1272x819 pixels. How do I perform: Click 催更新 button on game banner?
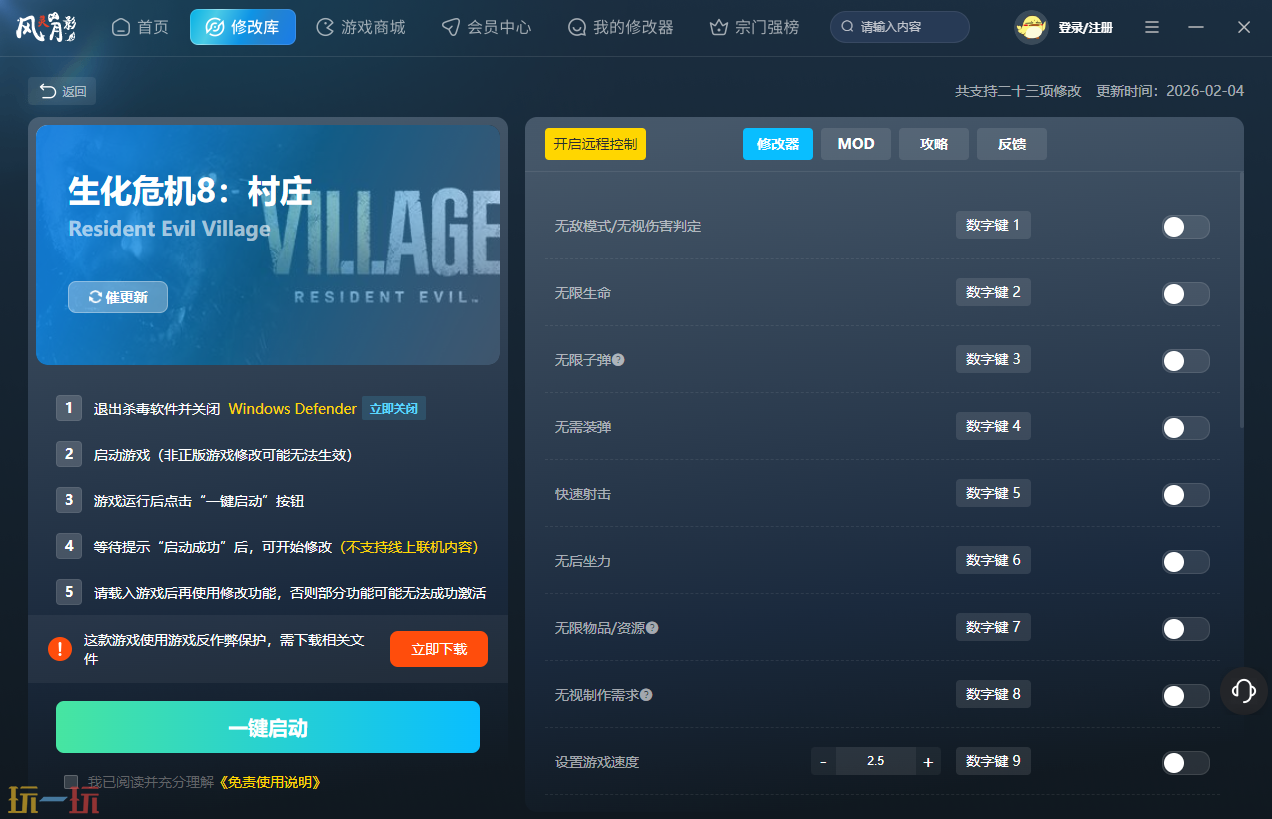tap(118, 297)
